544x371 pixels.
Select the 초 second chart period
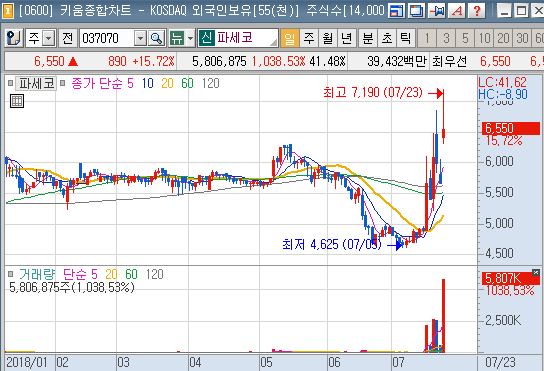pyautogui.click(x=387, y=38)
